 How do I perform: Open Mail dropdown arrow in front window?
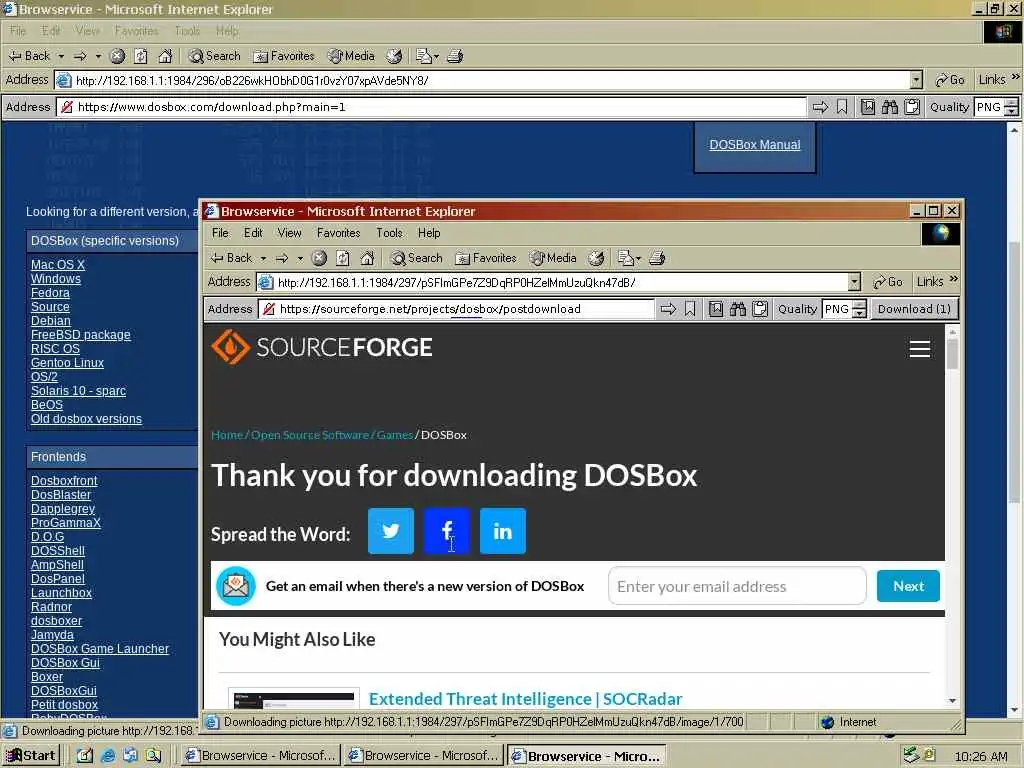click(637, 259)
